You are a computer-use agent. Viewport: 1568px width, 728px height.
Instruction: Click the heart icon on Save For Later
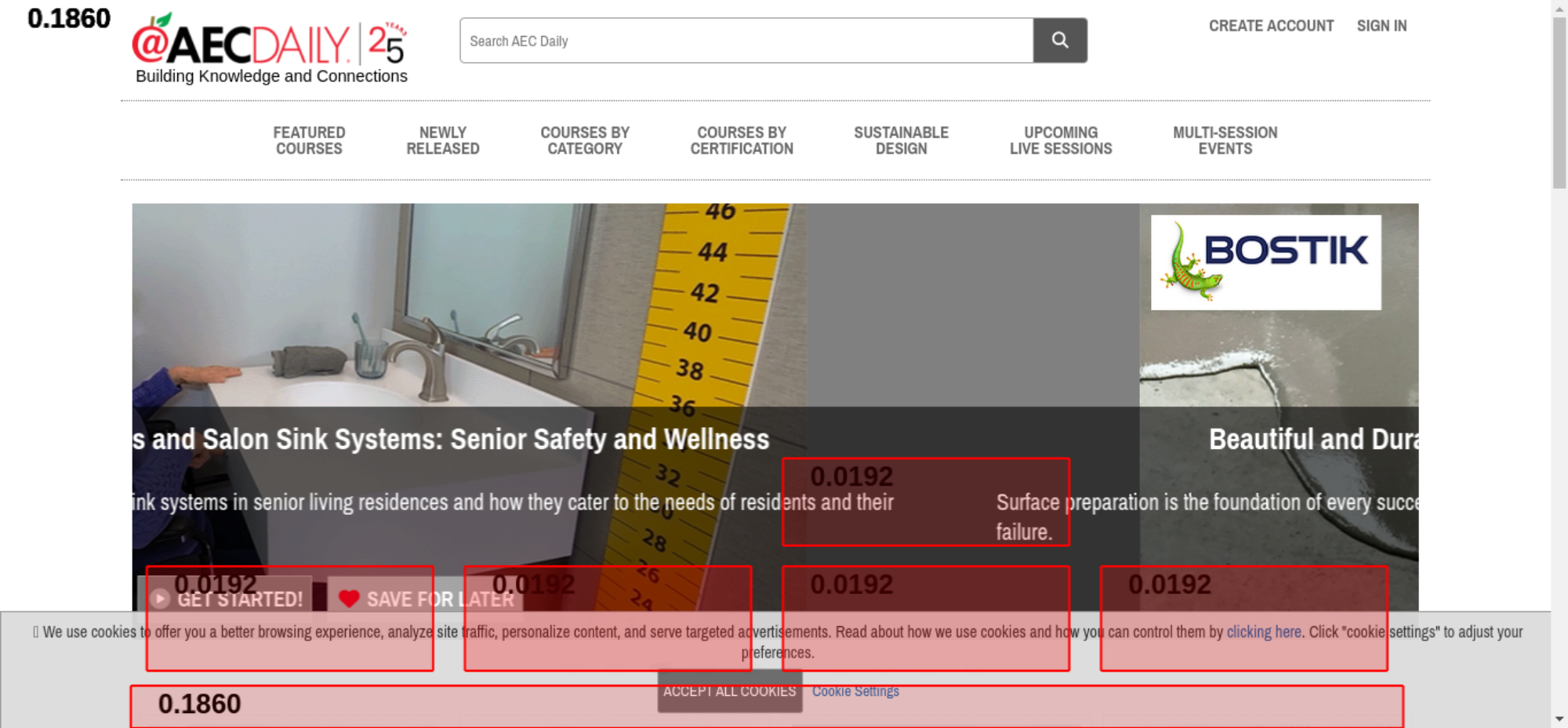point(349,599)
